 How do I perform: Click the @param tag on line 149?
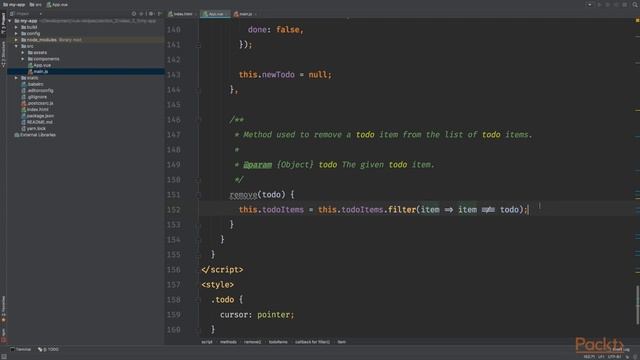258,165
